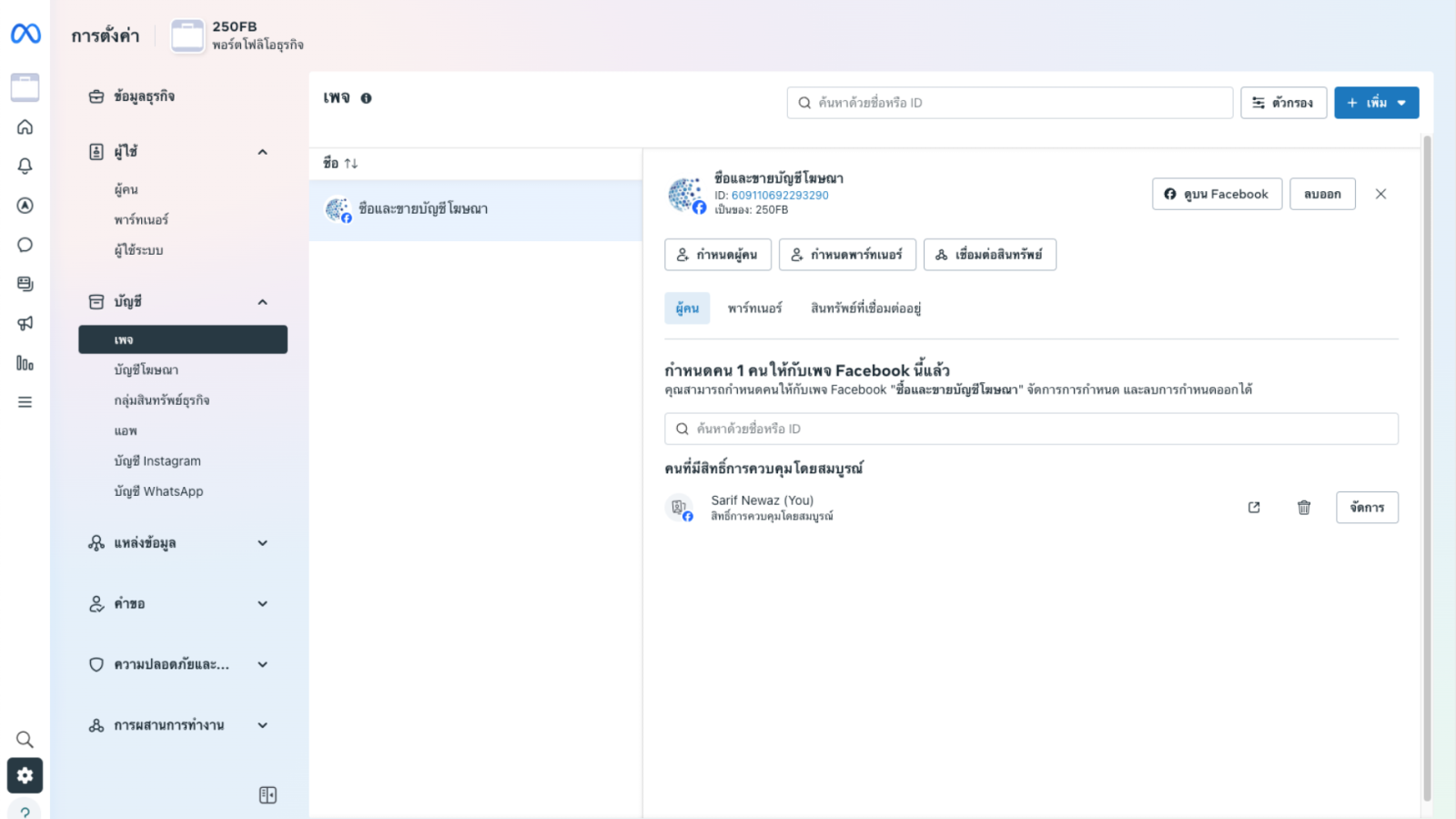Click the trash icon for Sarif Newaz
This screenshot has height=819, width=1456.
(x=1303, y=508)
